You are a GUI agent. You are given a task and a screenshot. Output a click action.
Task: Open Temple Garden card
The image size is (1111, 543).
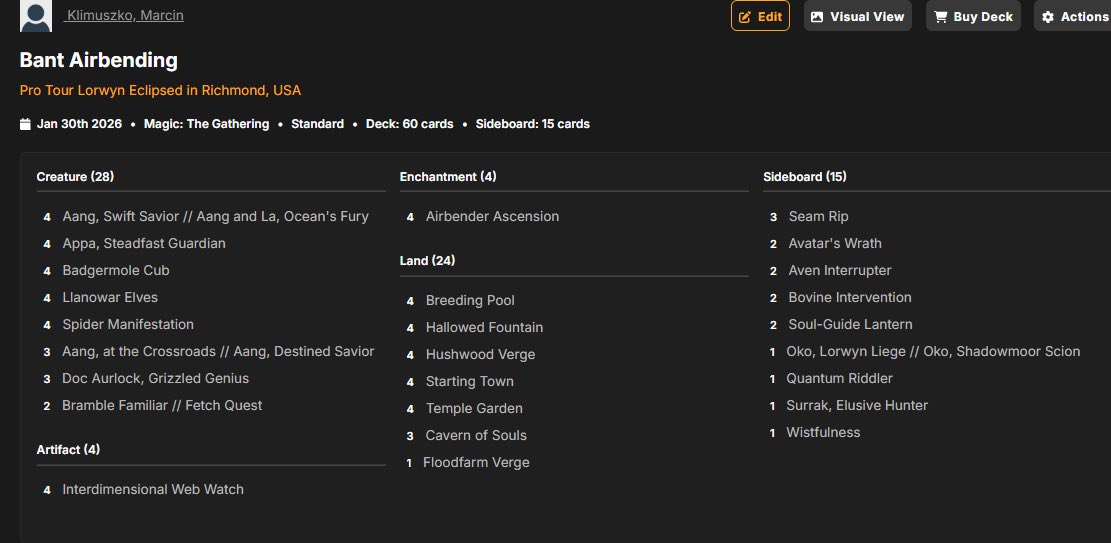pos(474,408)
